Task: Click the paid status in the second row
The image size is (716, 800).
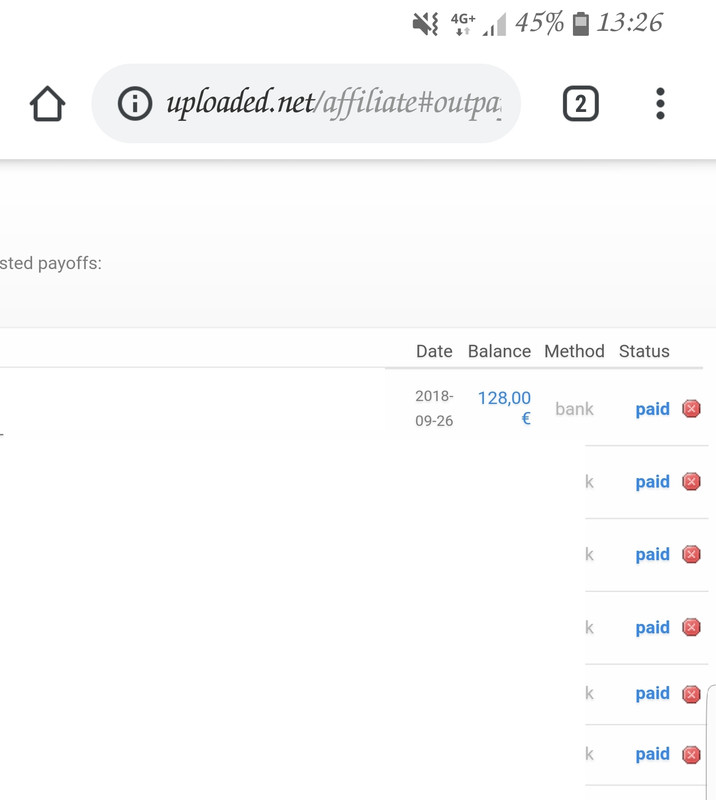Action: [x=652, y=482]
